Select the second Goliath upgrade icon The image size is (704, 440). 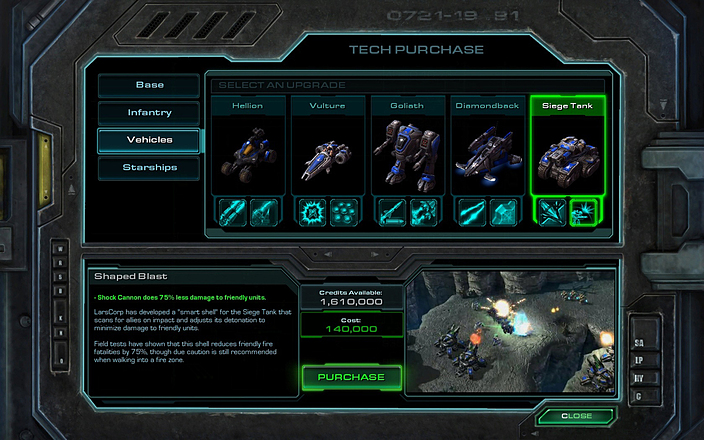(423, 212)
